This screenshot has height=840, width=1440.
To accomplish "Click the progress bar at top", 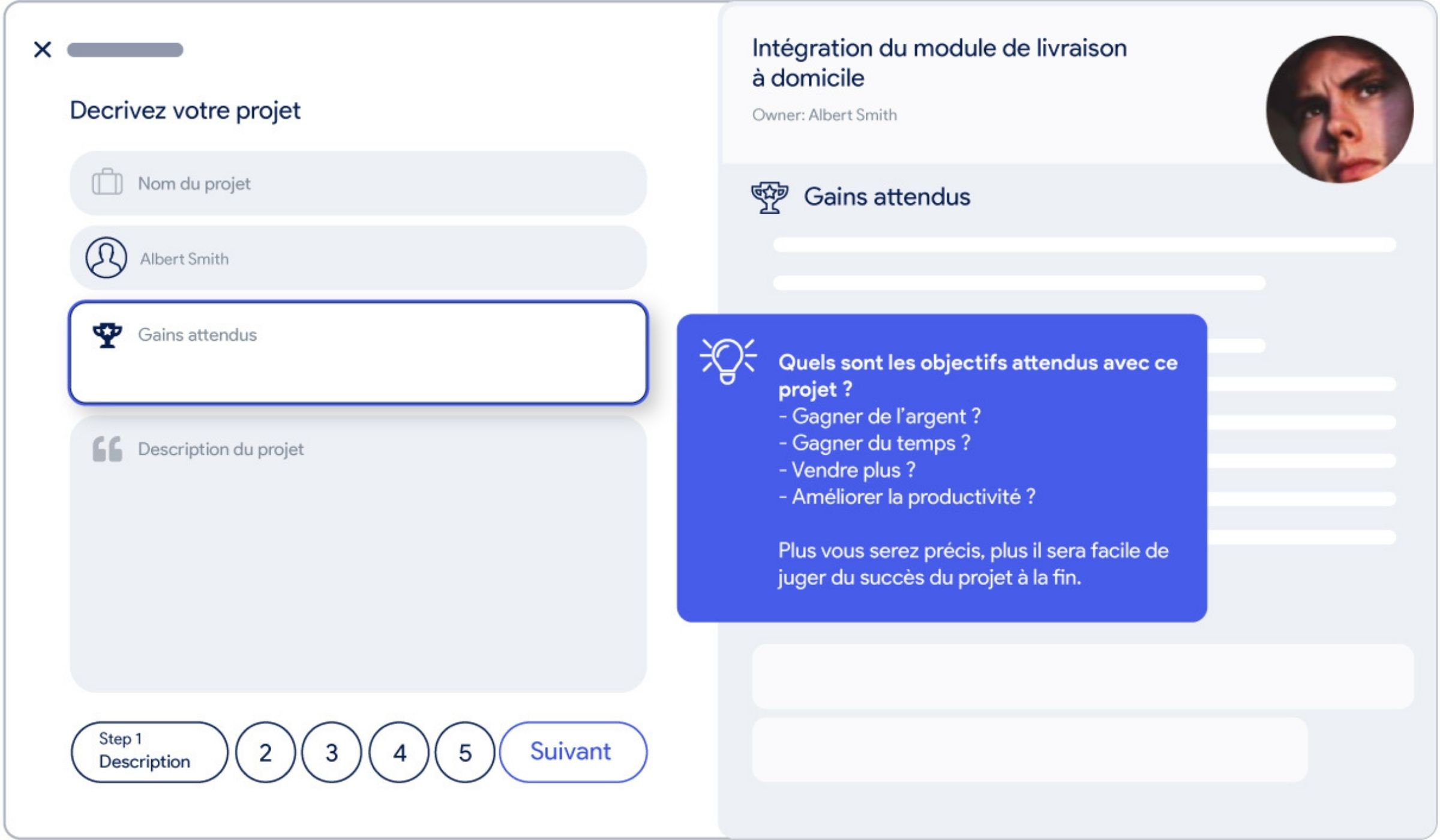I will click(125, 50).
